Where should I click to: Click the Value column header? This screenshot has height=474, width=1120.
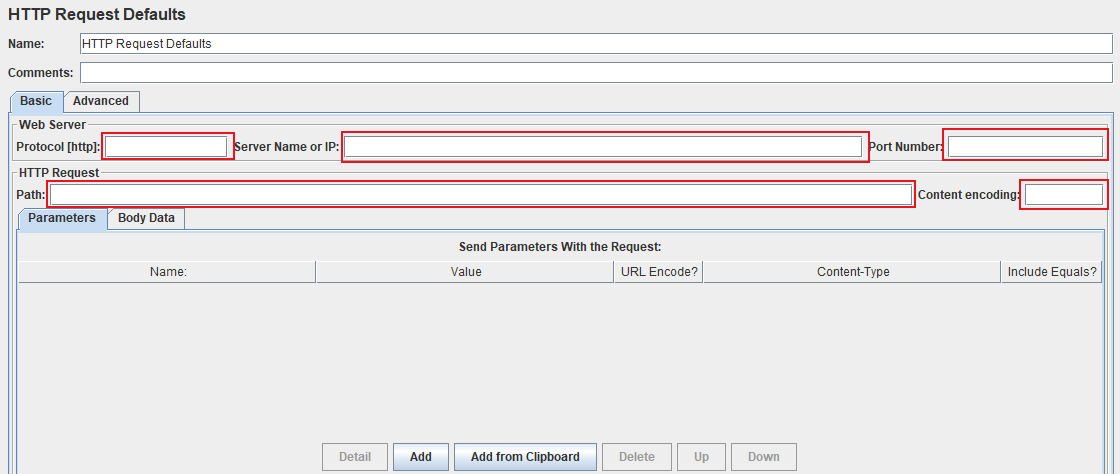(465, 272)
